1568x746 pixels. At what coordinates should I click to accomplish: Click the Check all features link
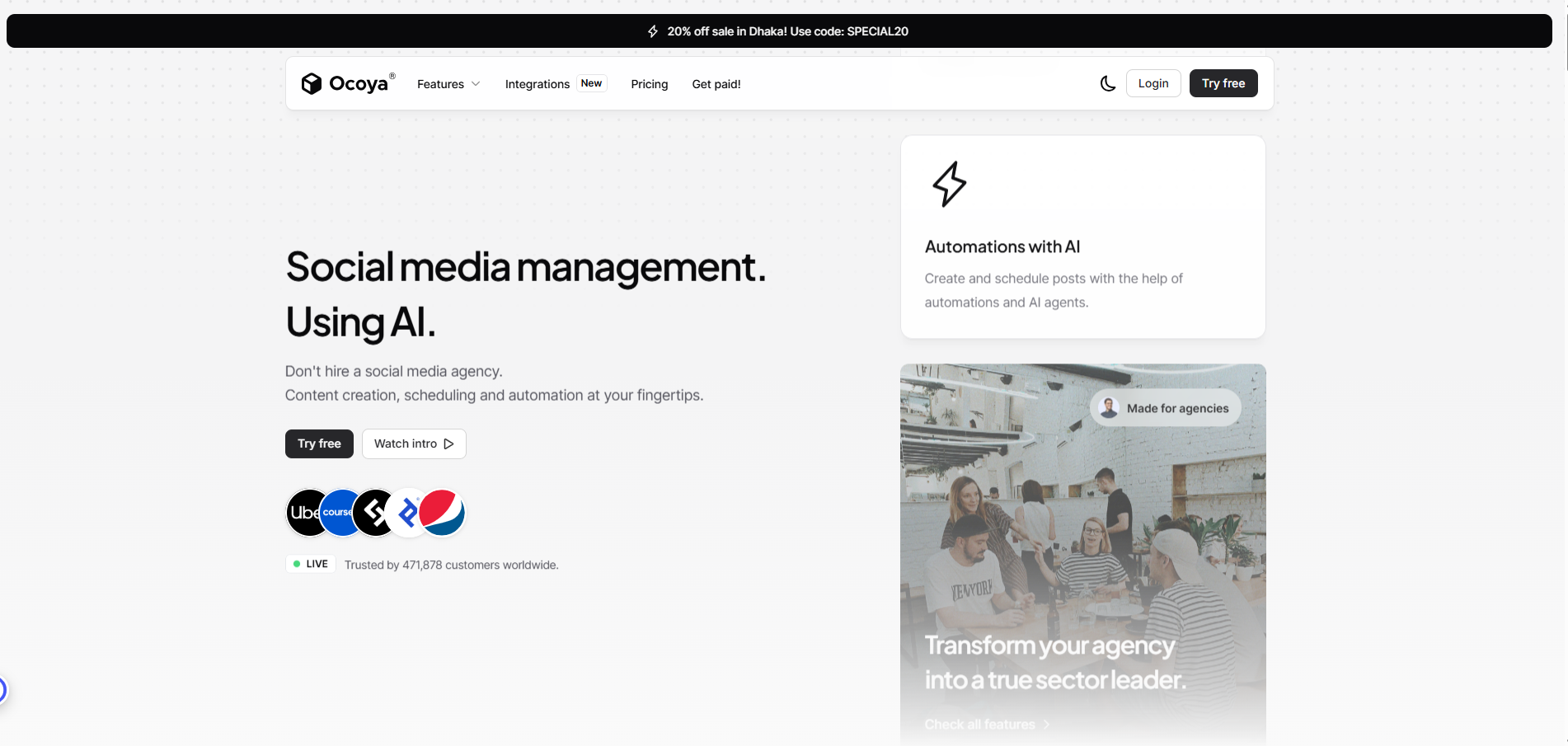point(987,724)
